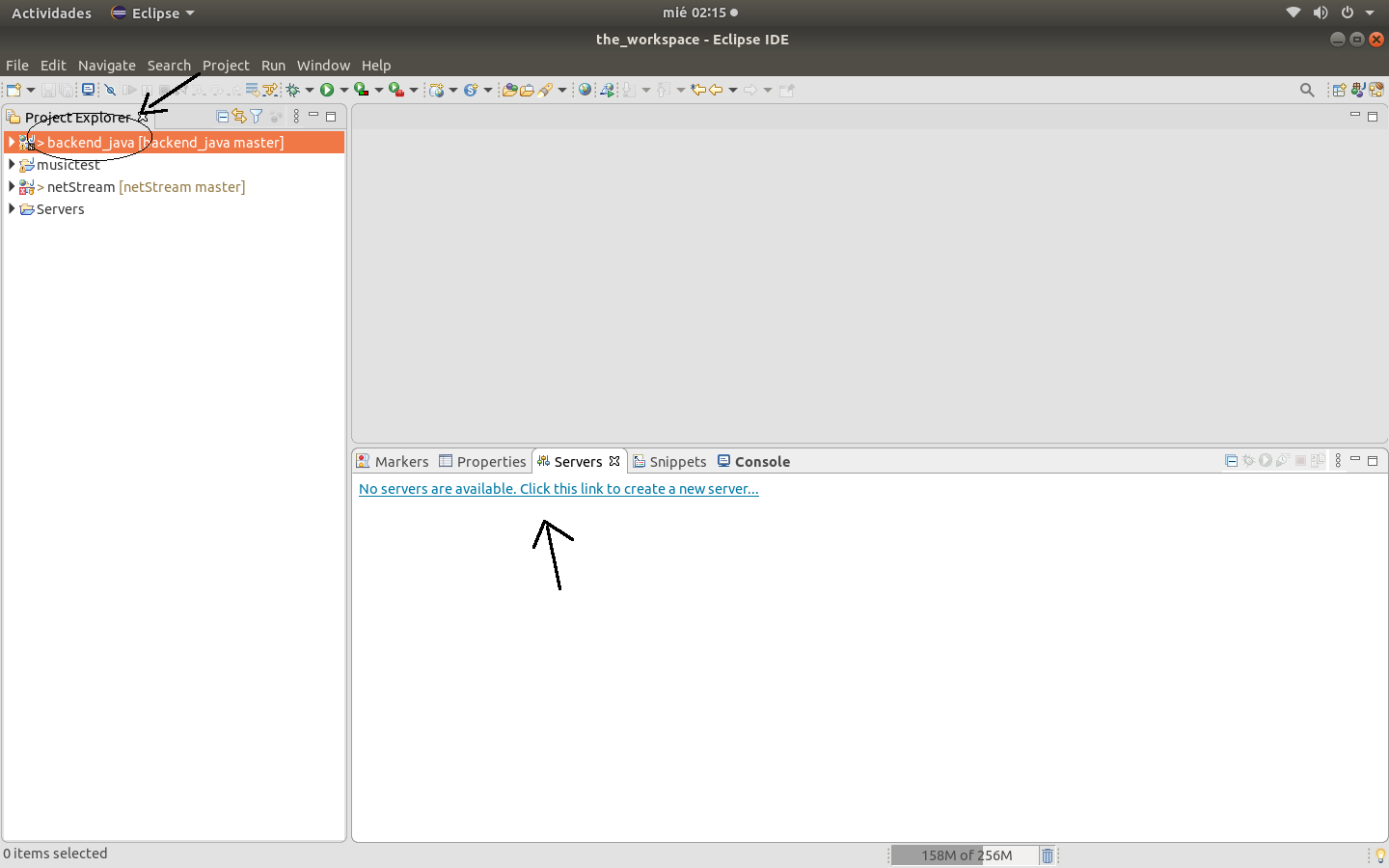Select the netStream project row

pos(174,187)
